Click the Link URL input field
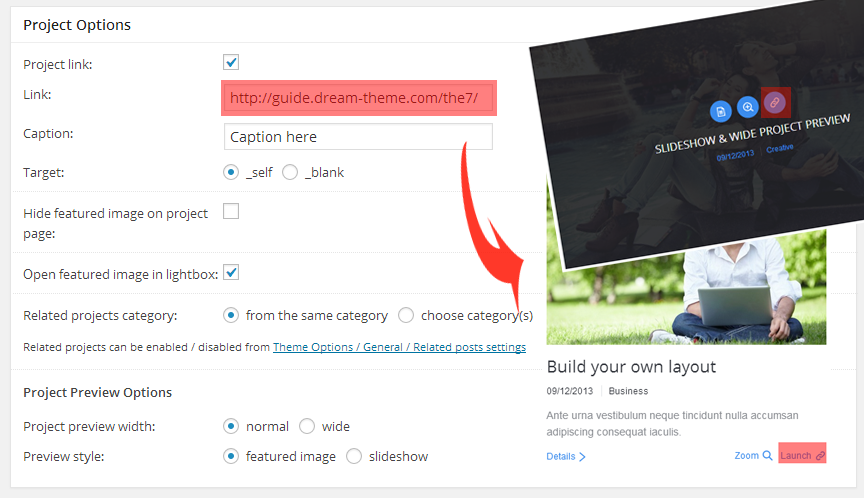The image size is (864, 498). (358, 98)
